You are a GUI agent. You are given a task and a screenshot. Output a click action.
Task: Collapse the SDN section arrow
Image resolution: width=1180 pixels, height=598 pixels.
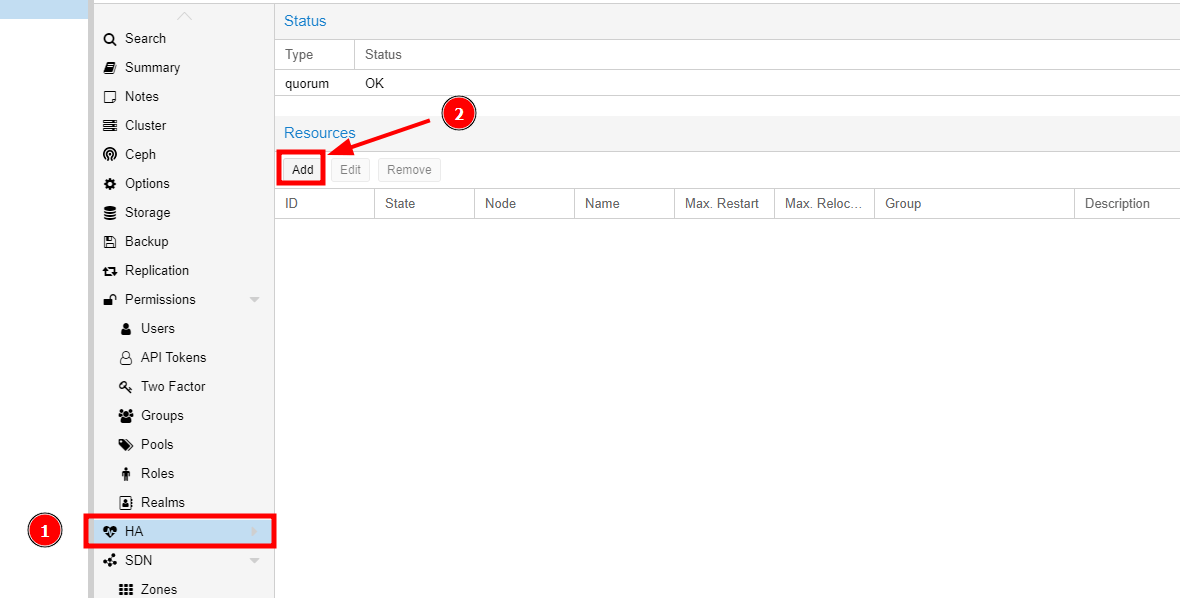[254, 561]
